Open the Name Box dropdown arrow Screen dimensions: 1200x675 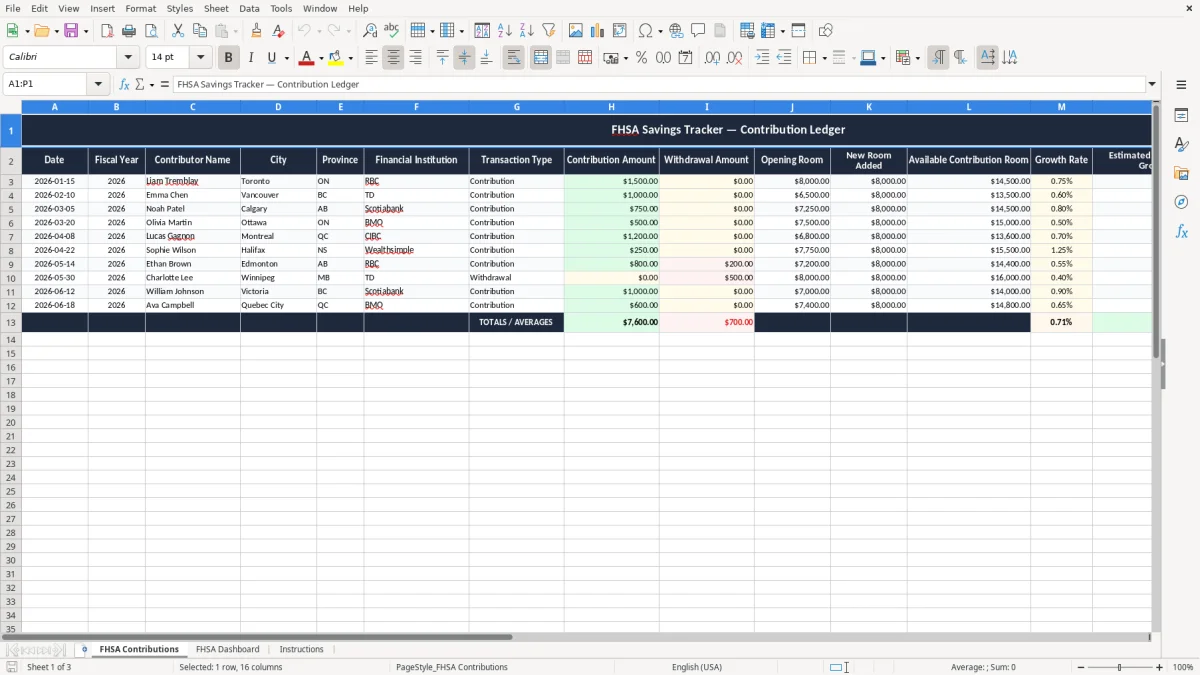click(x=98, y=84)
